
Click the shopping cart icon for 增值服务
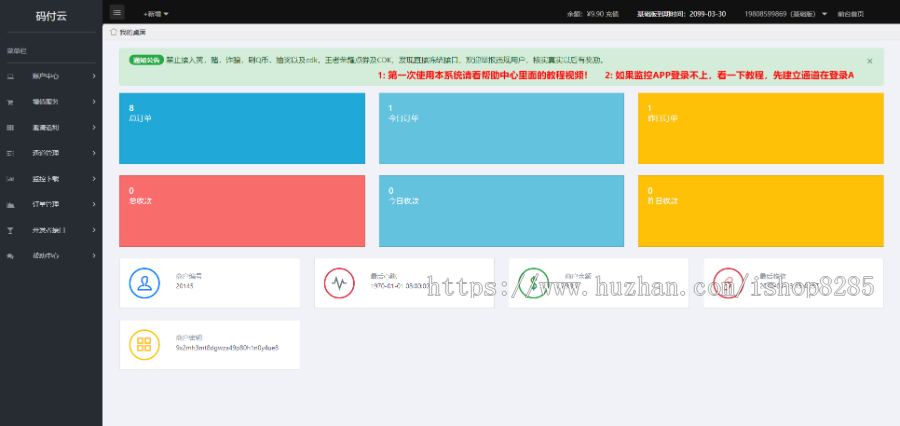coord(10,102)
